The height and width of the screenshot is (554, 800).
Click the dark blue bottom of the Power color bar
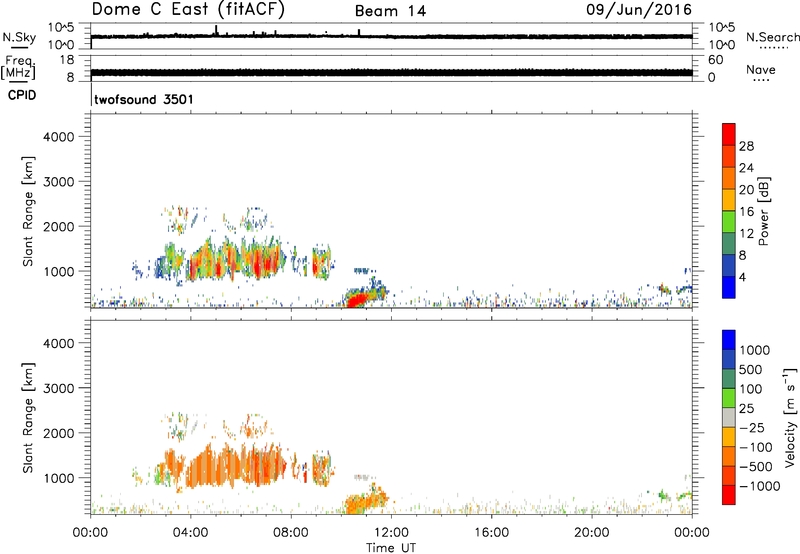729,287
